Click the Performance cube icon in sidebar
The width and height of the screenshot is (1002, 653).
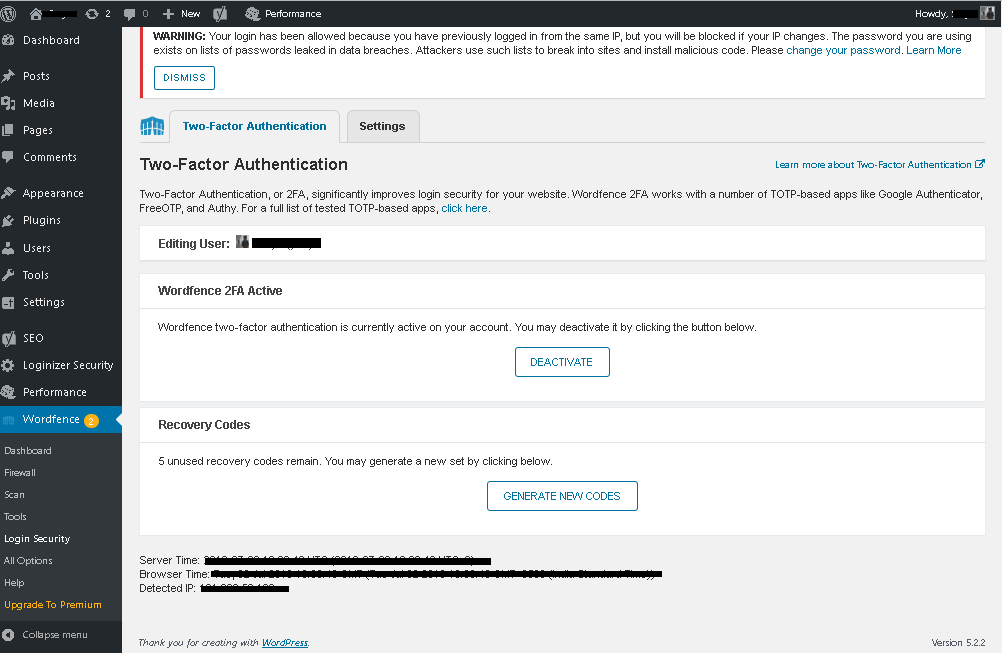coord(8,392)
